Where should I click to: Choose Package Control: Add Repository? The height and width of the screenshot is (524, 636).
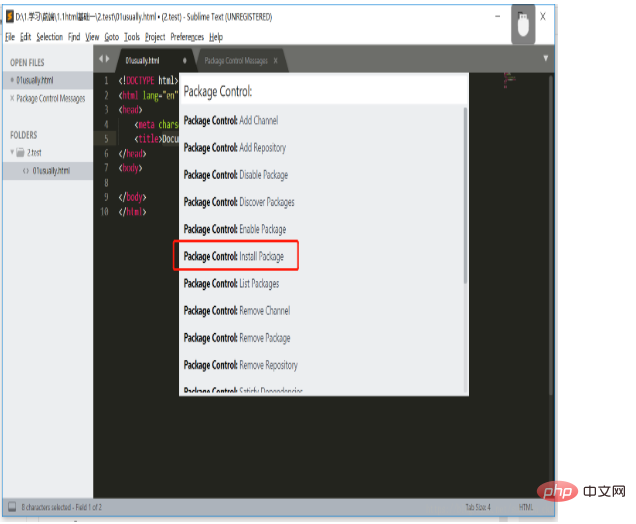click(x=321, y=148)
